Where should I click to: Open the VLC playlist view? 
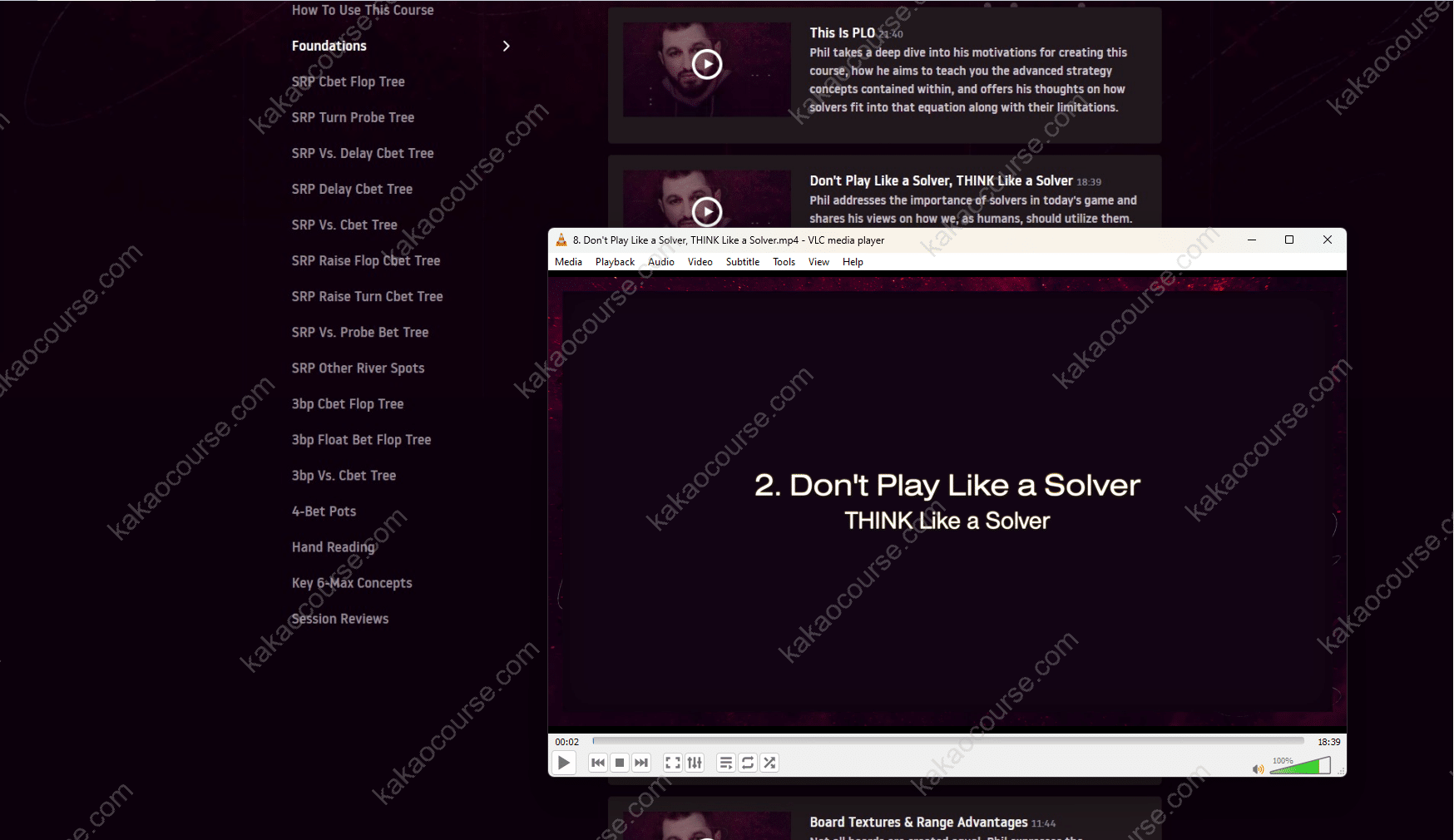pyautogui.click(x=726, y=763)
